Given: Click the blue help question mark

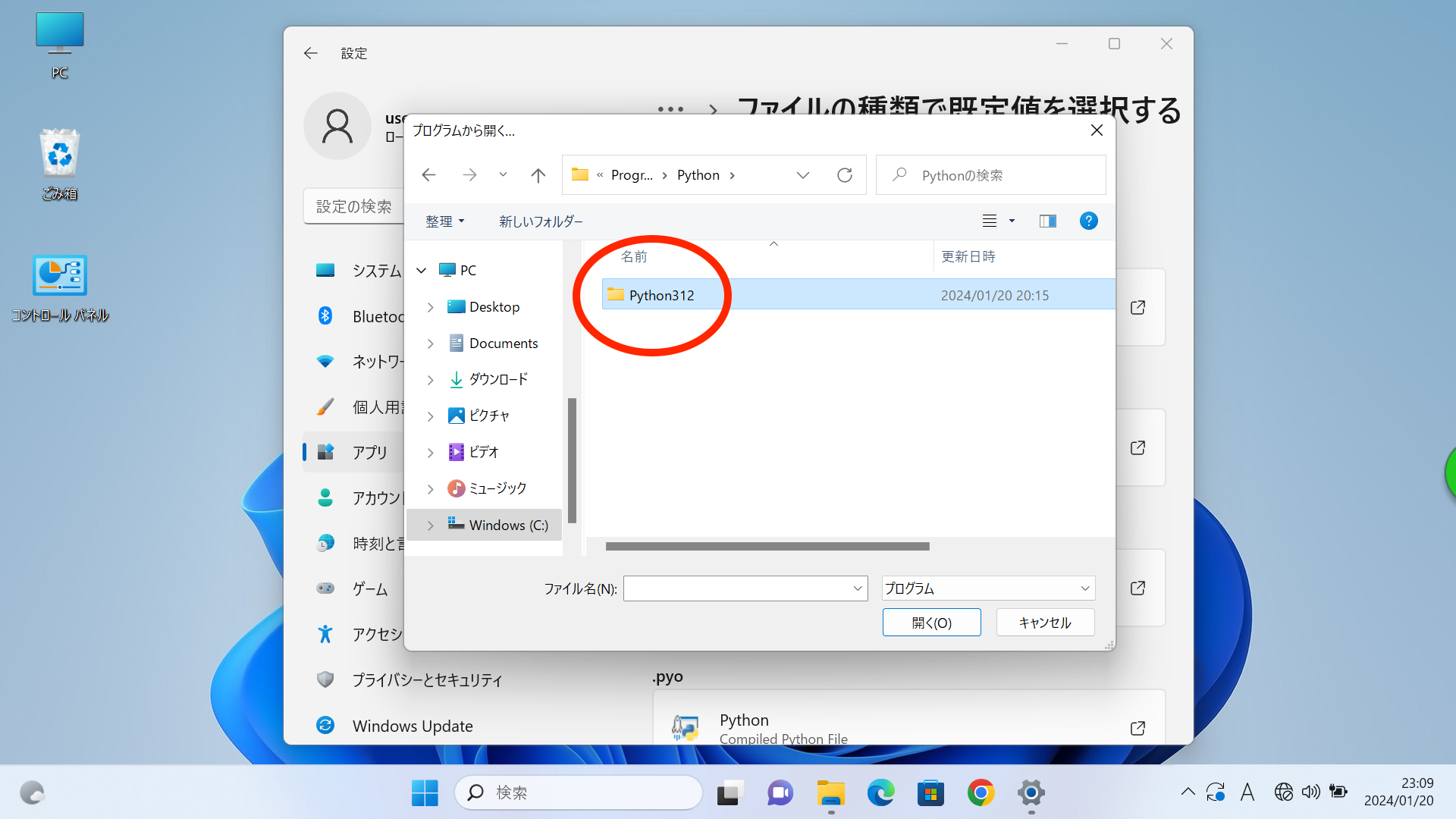Looking at the screenshot, I should click(x=1088, y=221).
